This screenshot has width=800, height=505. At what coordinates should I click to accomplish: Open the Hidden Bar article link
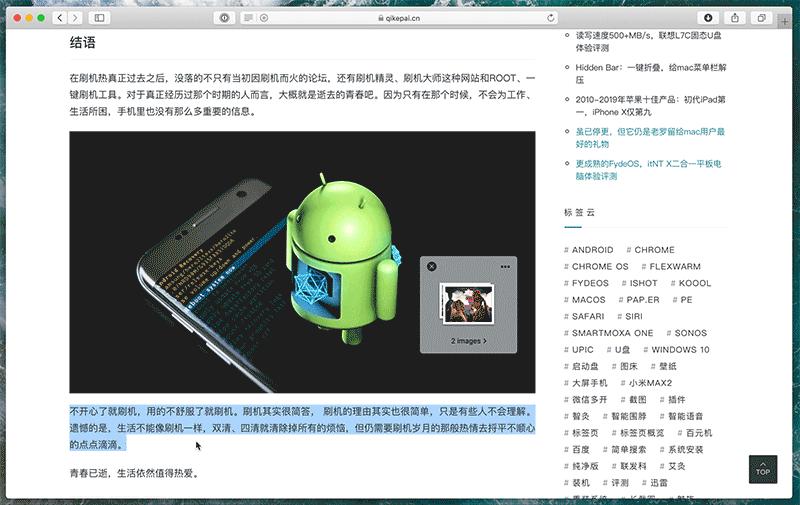(651, 73)
